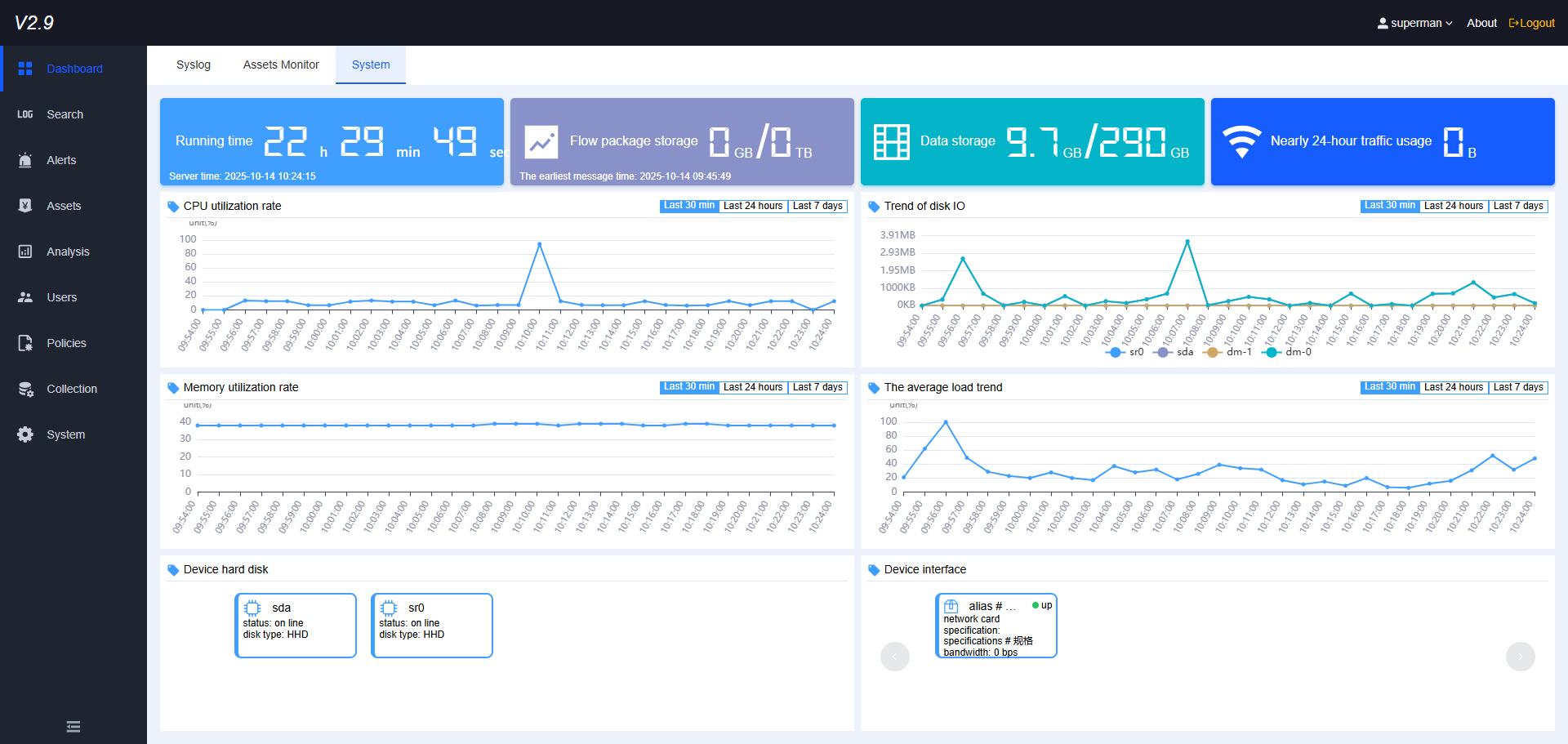This screenshot has width=1568, height=744.
Task: Open the Alerts panel from sidebar
Action: click(24, 160)
